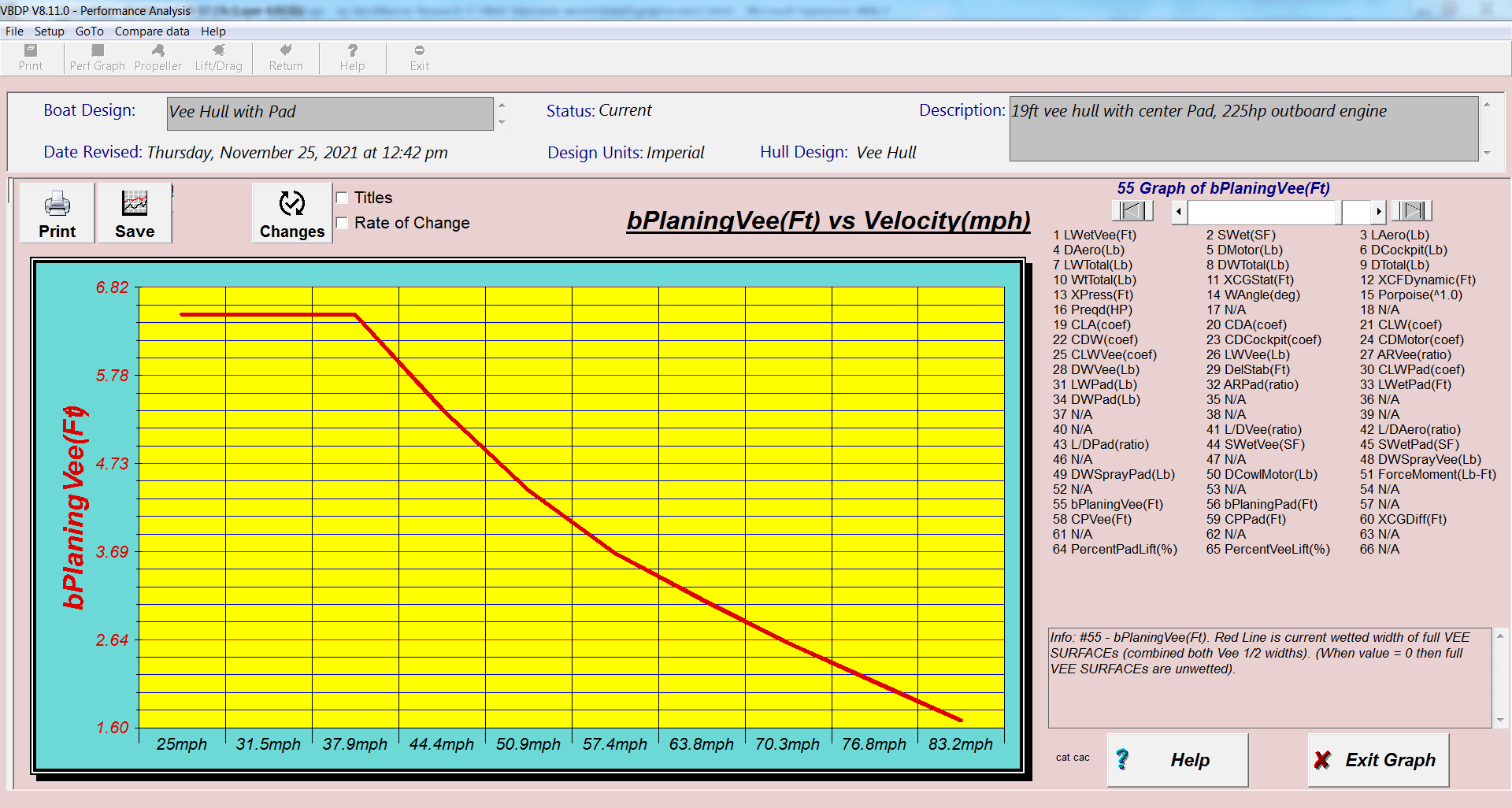Click graph scrollbar right arrow

tap(1378, 211)
